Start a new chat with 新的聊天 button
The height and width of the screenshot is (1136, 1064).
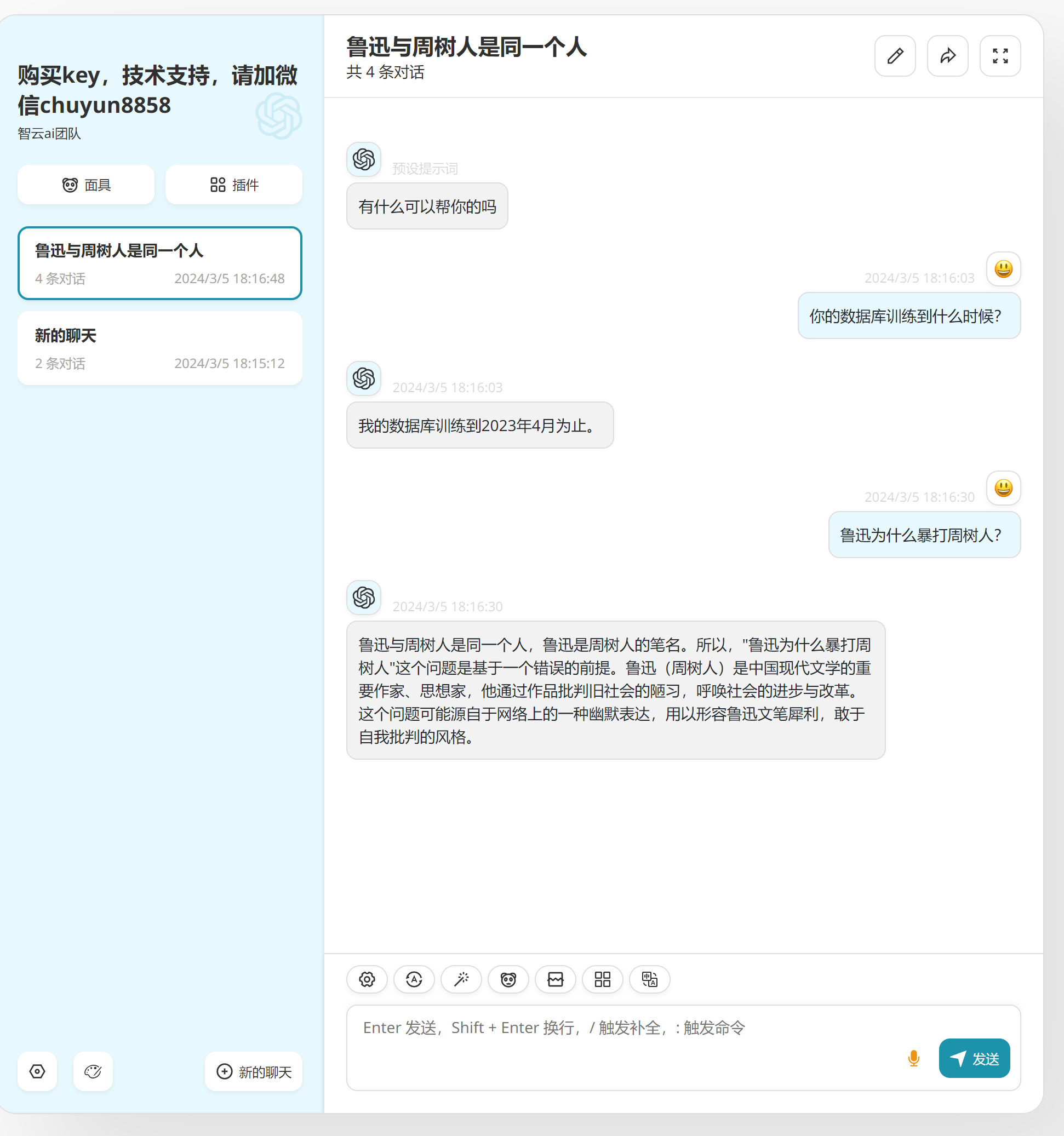[x=253, y=1071]
